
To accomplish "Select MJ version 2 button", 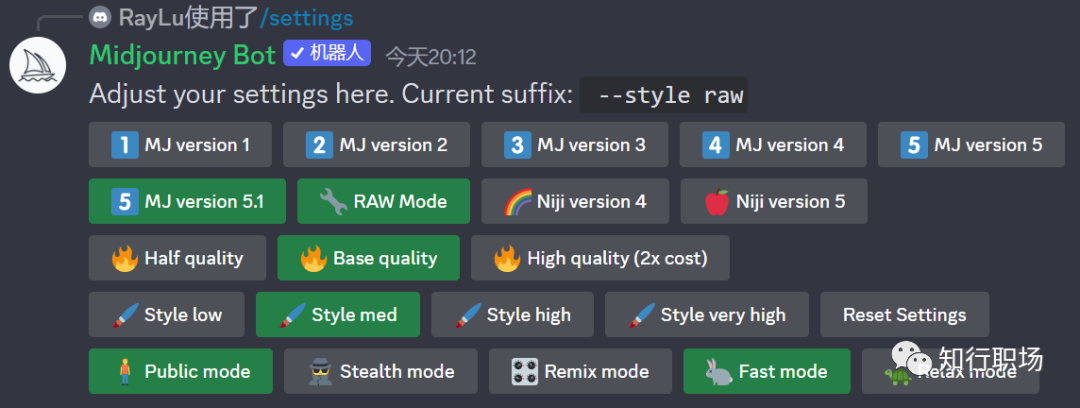I will click(377, 145).
